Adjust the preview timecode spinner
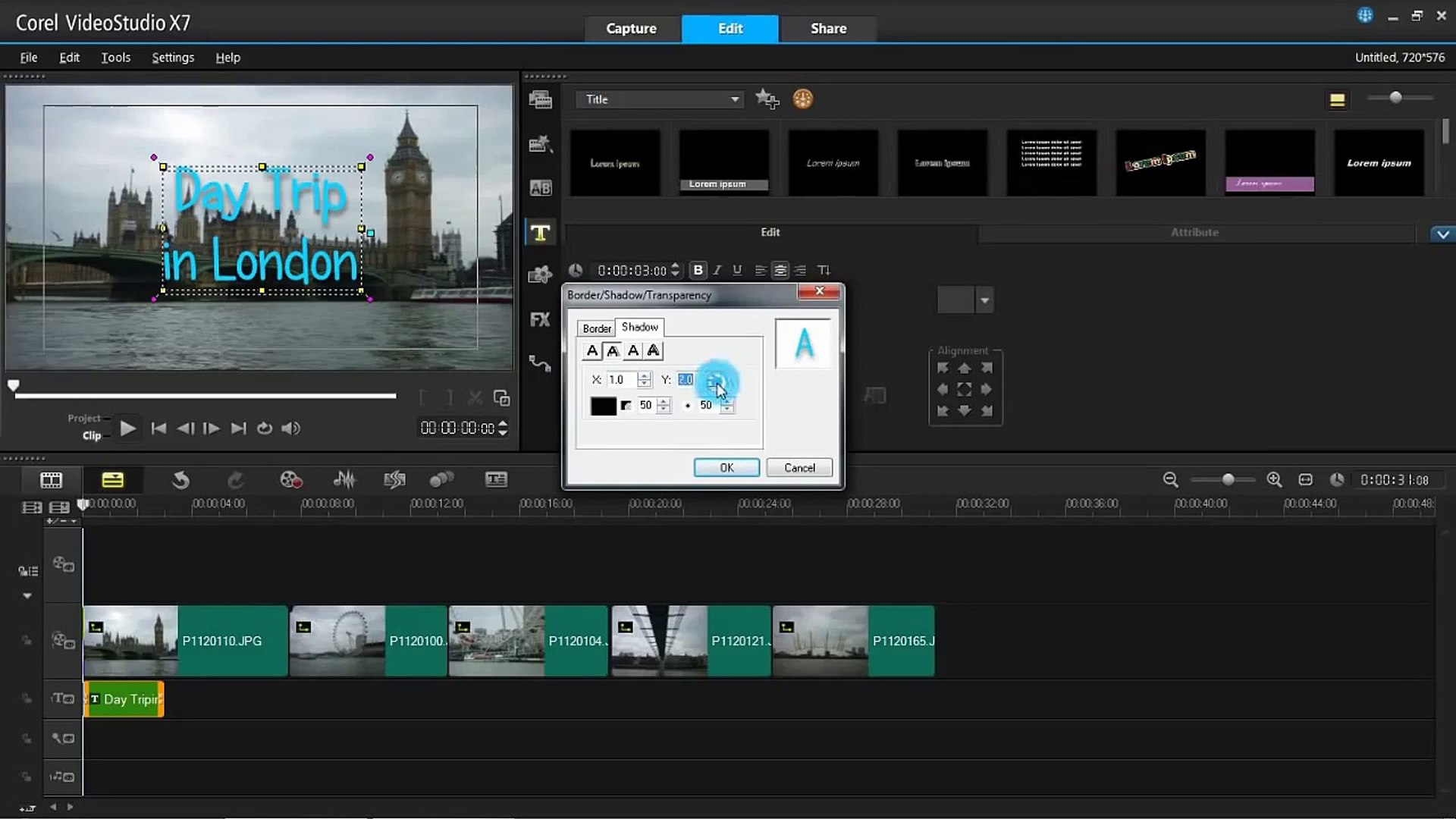This screenshot has width=1456, height=819. pos(503,428)
